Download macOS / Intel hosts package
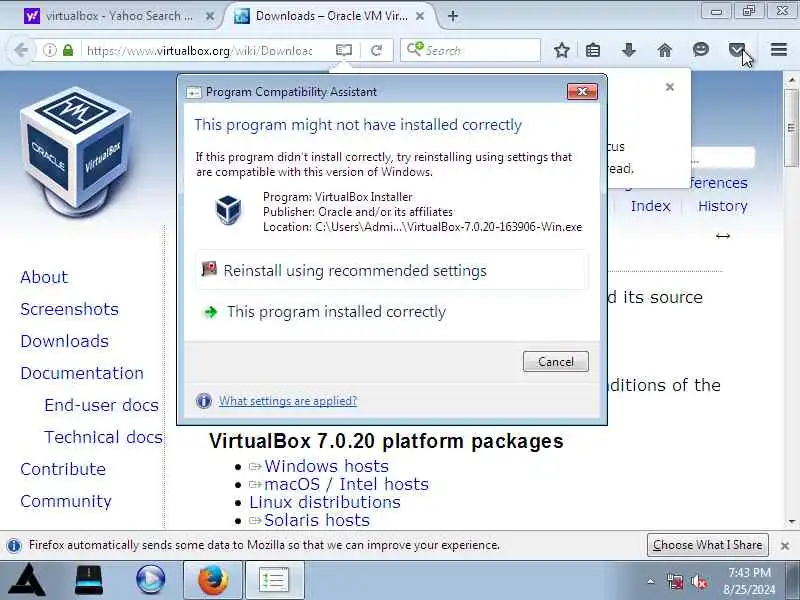 pyautogui.click(x=346, y=484)
